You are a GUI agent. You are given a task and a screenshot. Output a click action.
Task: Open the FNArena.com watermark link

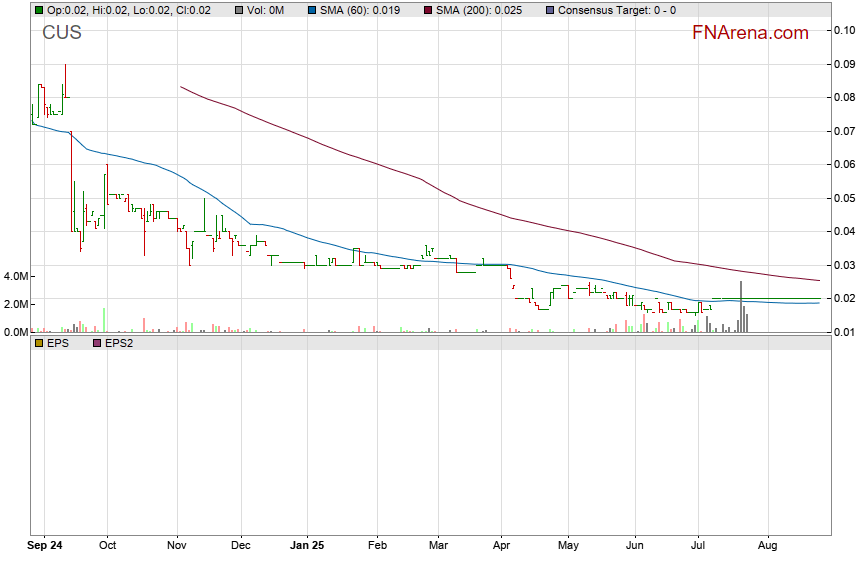[x=750, y=33]
